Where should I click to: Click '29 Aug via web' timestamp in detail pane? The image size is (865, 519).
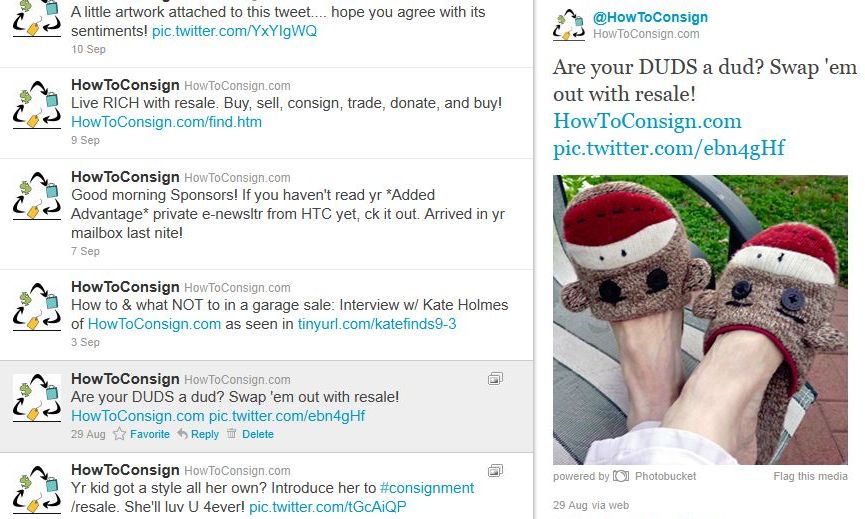coord(591,505)
